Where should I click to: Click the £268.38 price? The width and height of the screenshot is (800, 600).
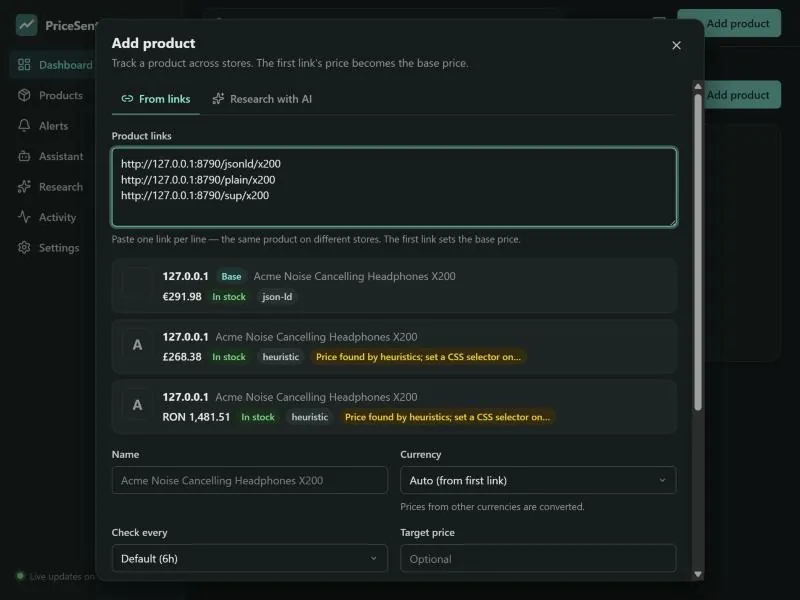point(182,357)
